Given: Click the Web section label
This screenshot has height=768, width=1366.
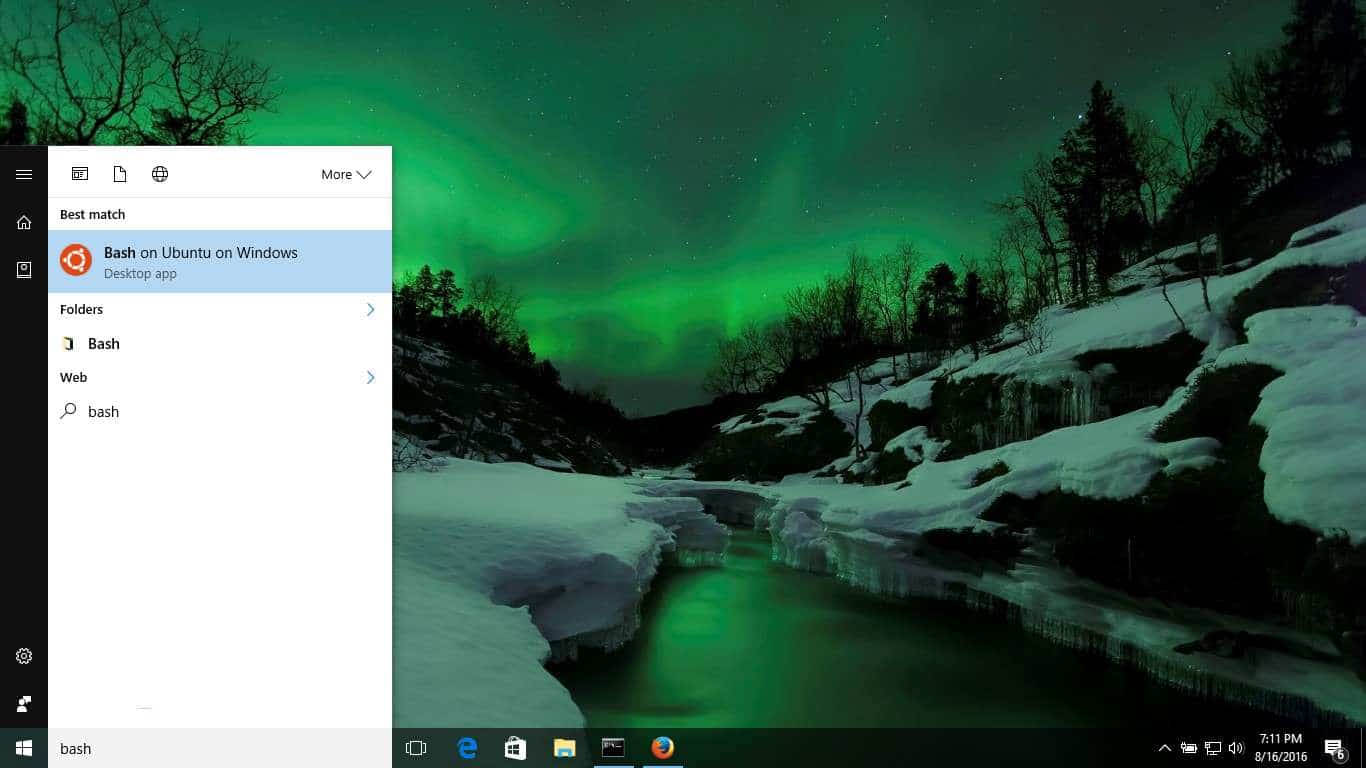Looking at the screenshot, I should point(73,377).
